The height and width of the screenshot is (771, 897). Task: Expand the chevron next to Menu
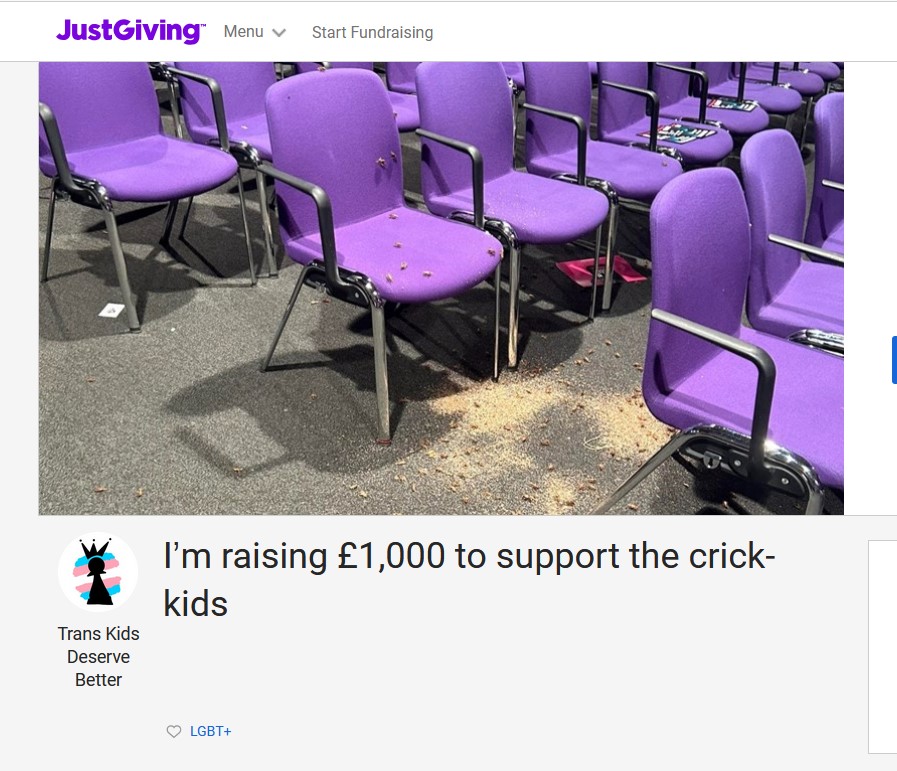(x=279, y=33)
